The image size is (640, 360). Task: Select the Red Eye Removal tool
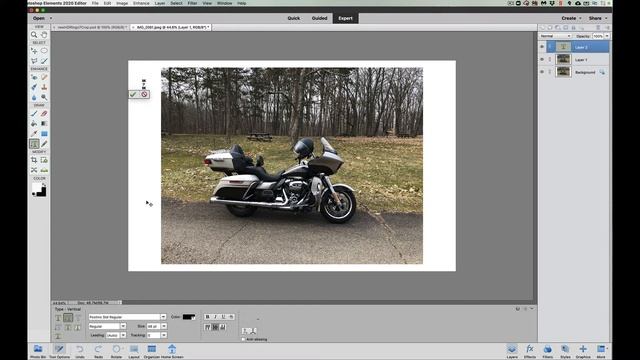(x=34, y=77)
